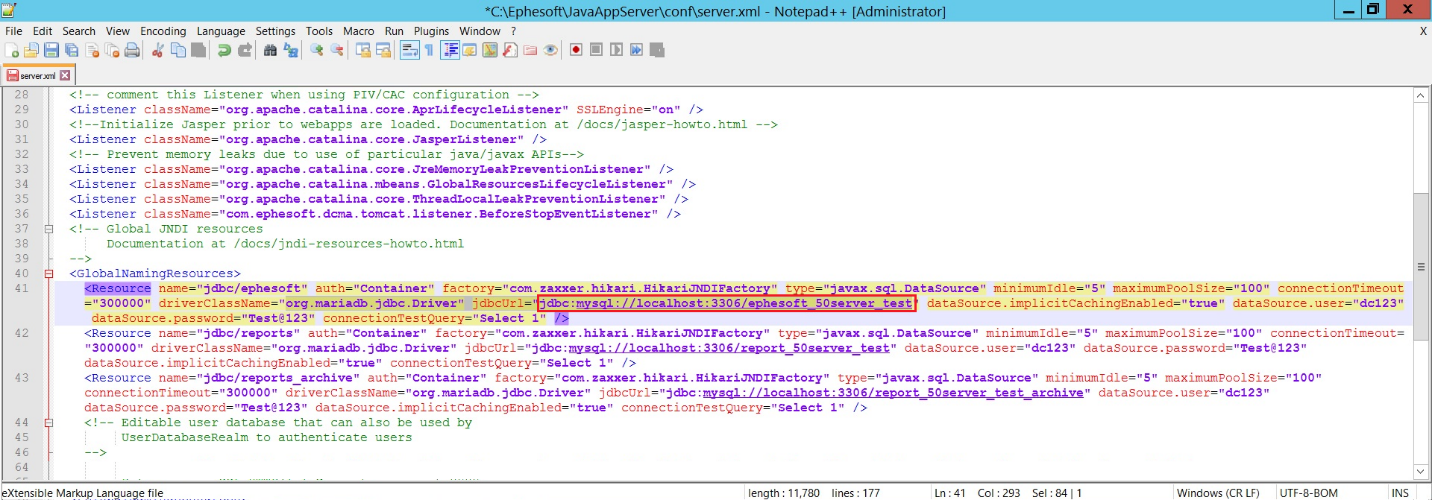Open the ? help menu
Screen dimensions: 1432x500
[x=513, y=31]
